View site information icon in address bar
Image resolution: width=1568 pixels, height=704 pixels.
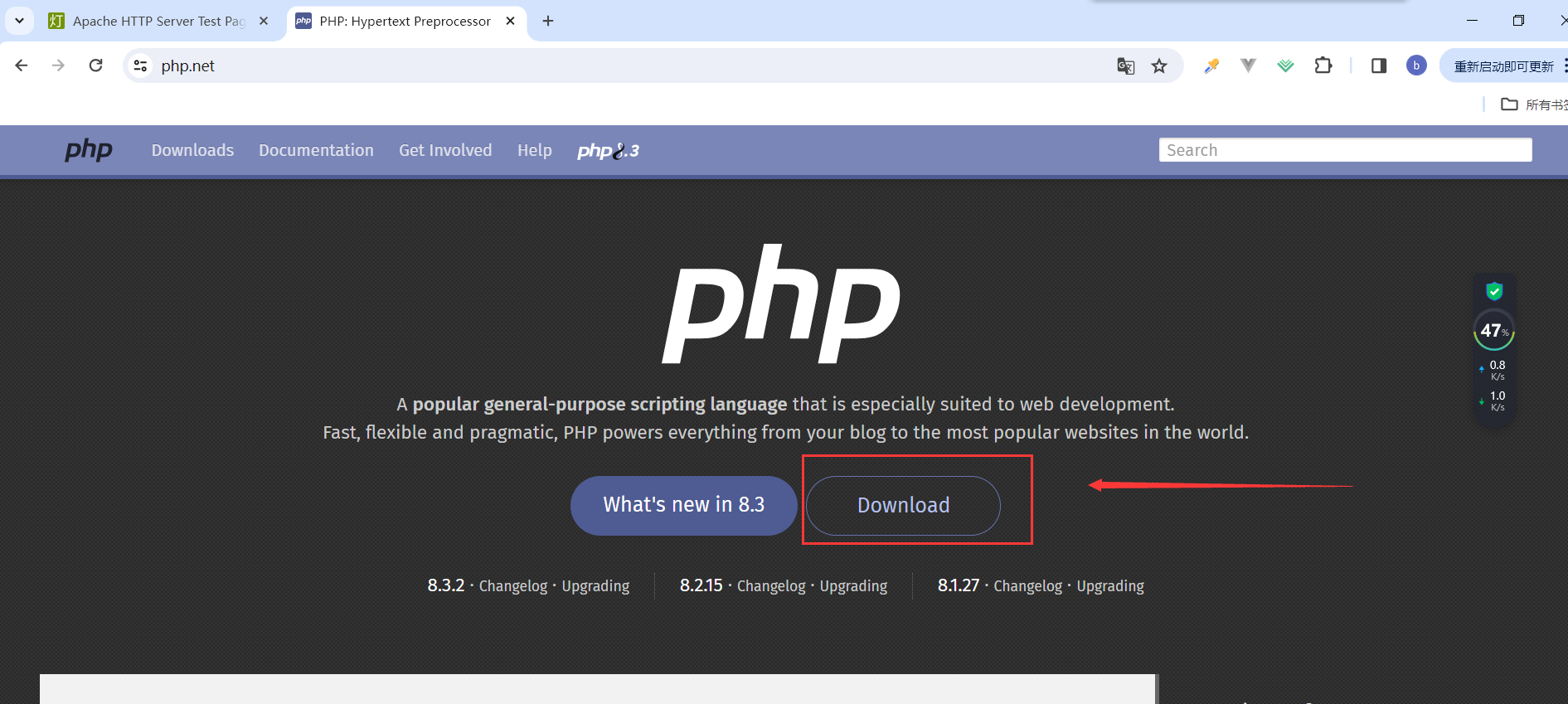point(141,66)
